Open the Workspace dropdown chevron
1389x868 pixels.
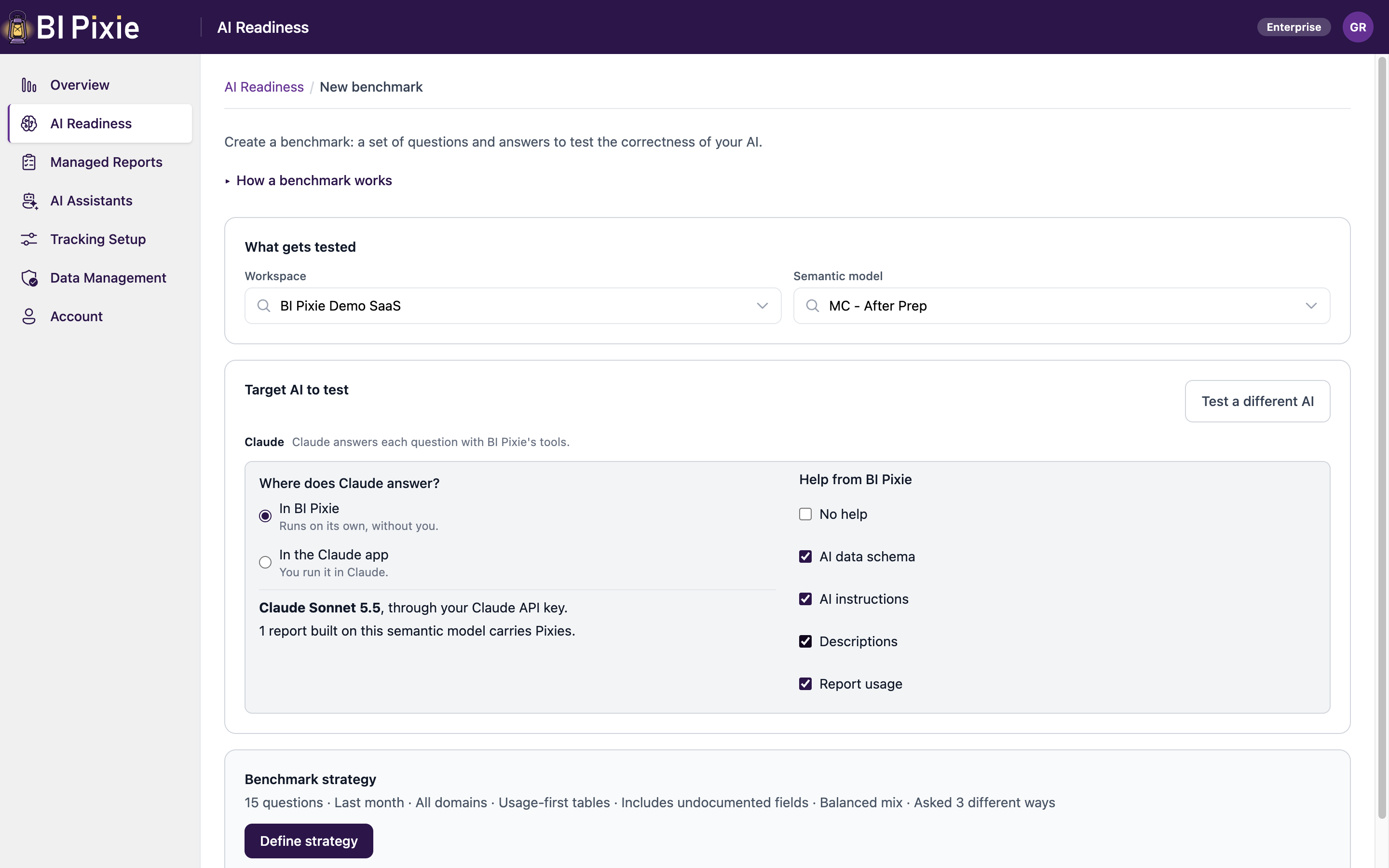point(762,306)
